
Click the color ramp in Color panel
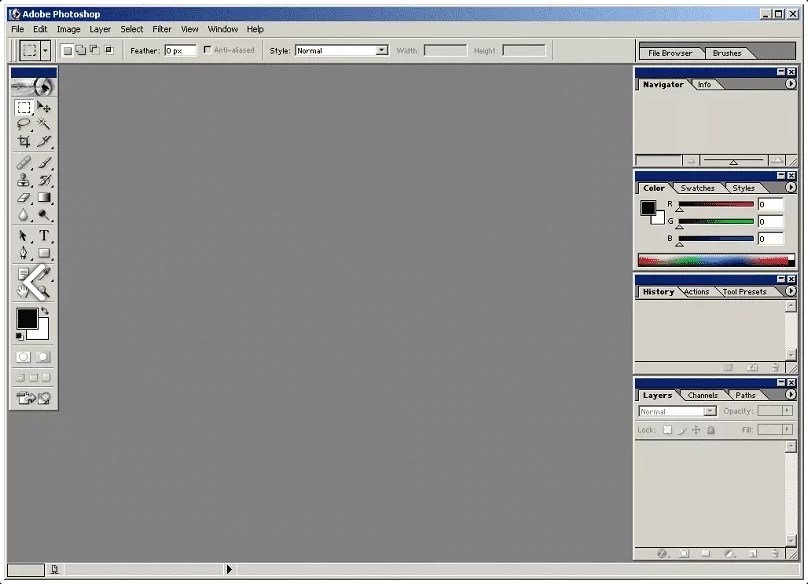(716, 260)
